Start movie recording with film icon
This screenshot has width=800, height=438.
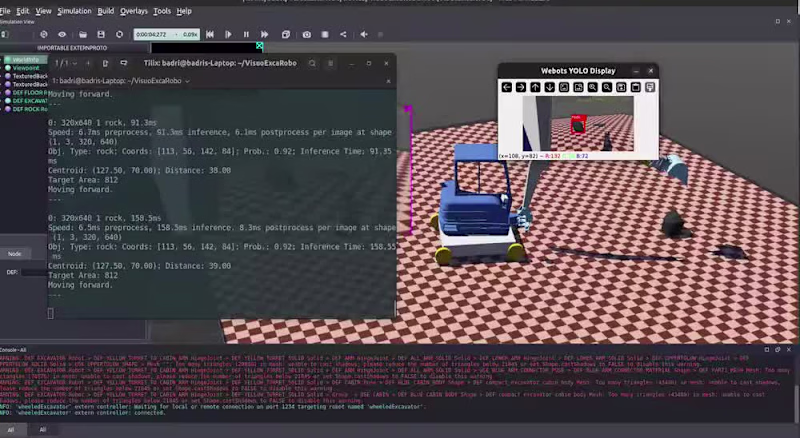click(325, 34)
